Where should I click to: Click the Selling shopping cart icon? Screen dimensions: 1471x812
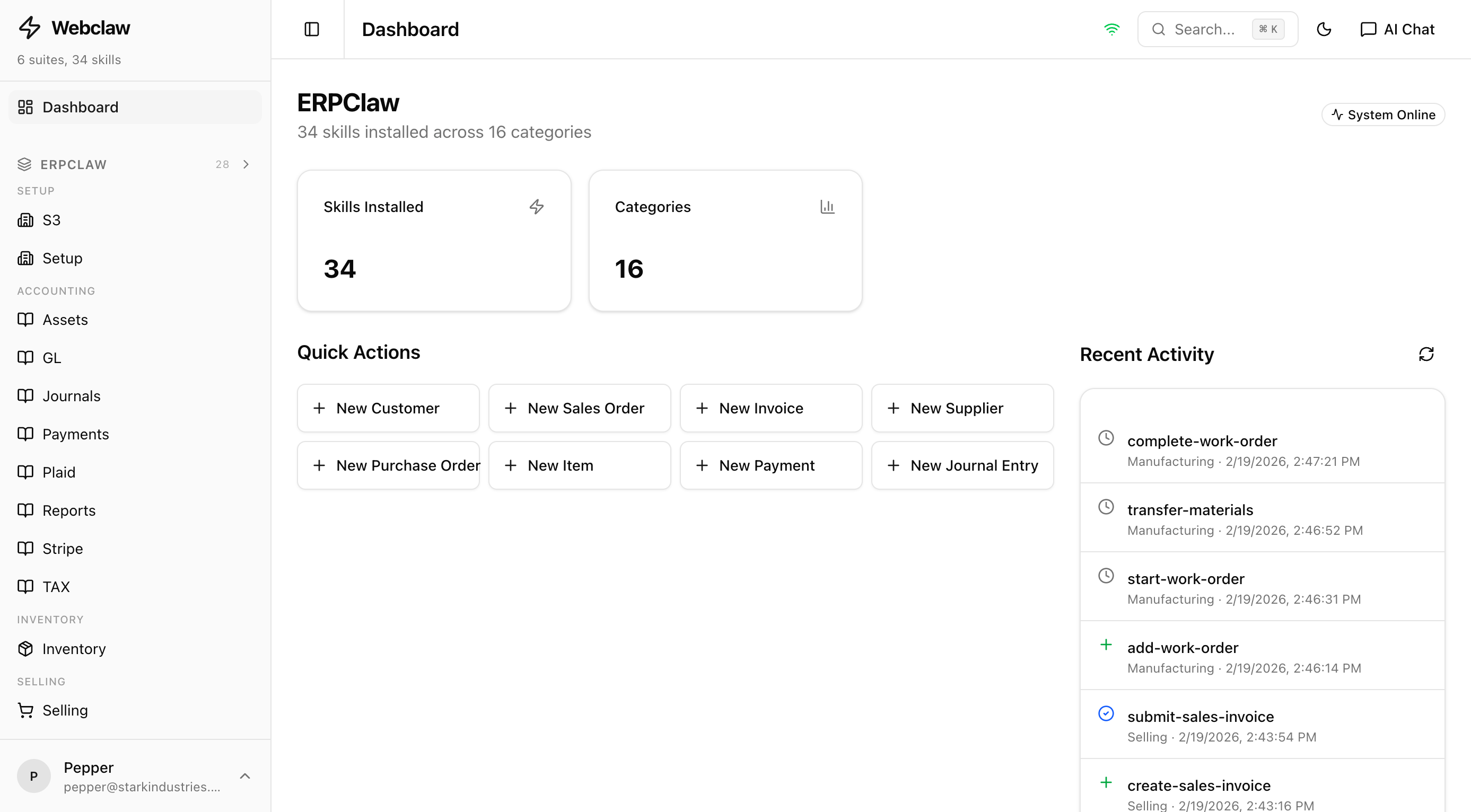(25, 710)
